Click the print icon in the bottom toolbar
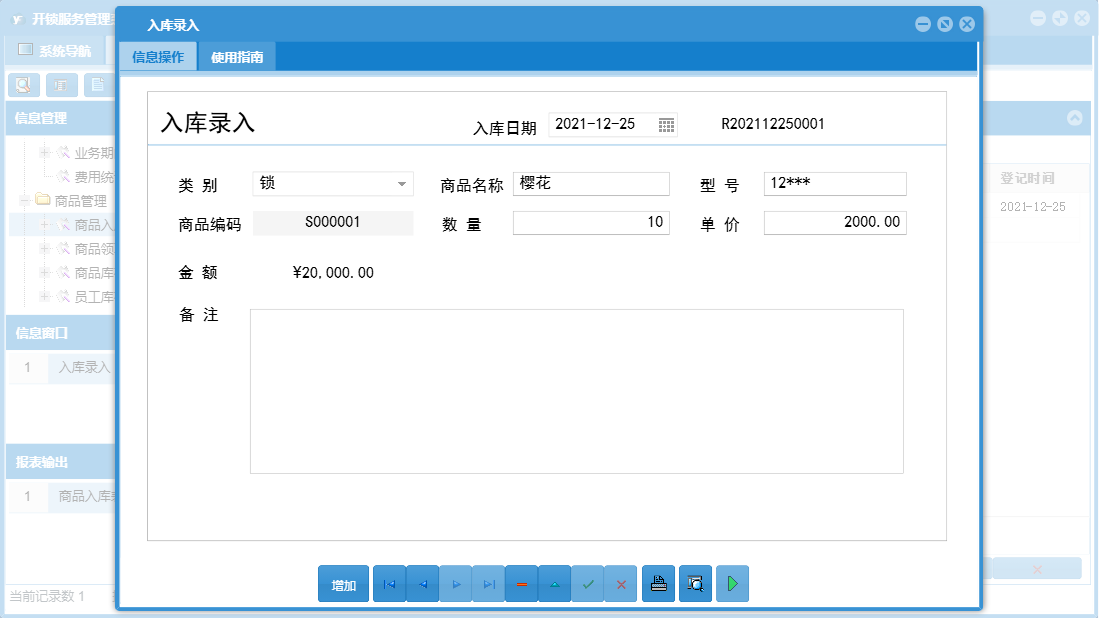The height and width of the screenshot is (618, 1099). point(658,583)
